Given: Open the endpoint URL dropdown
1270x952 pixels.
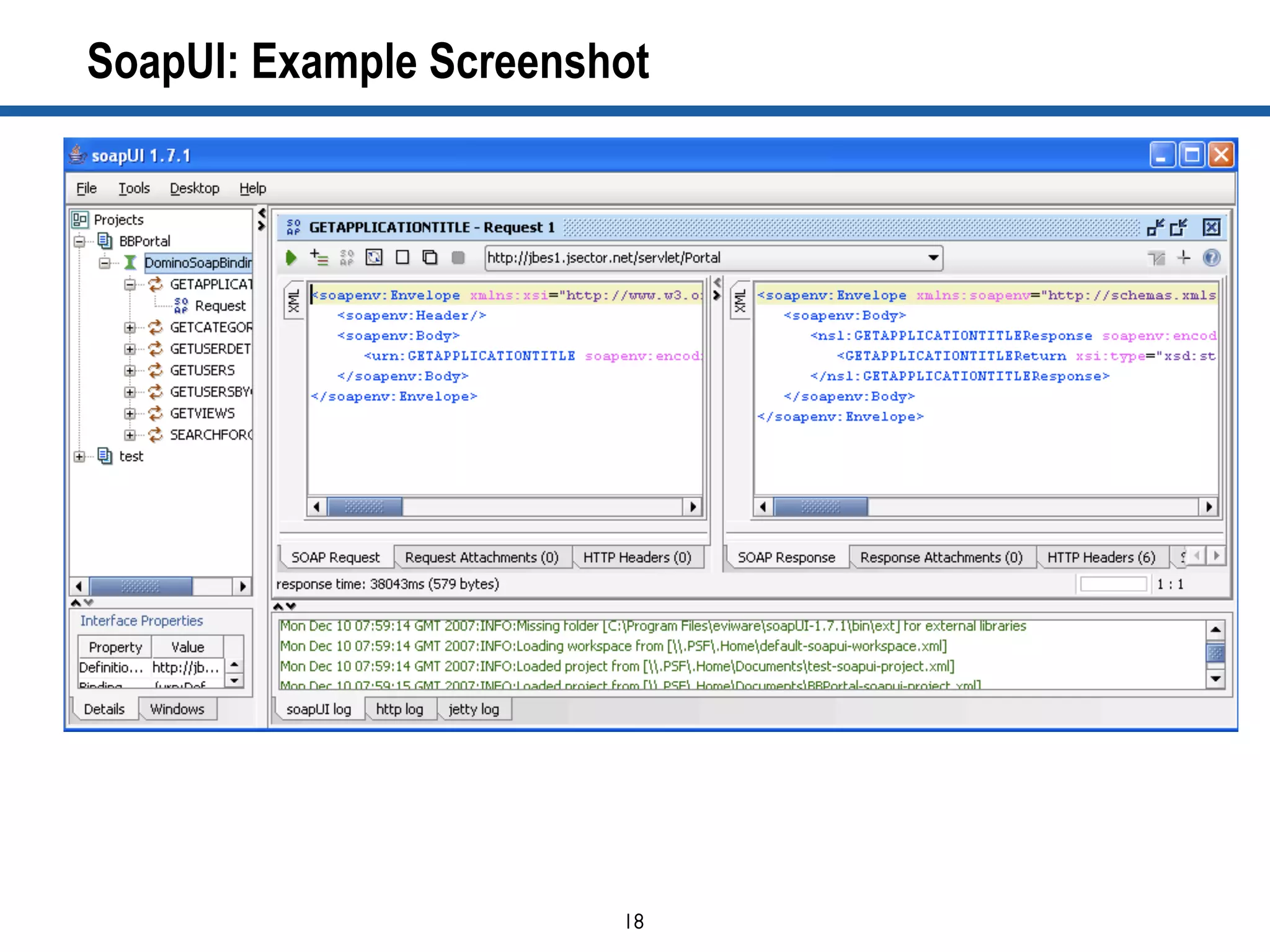Looking at the screenshot, I should click(x=933, y=258).
